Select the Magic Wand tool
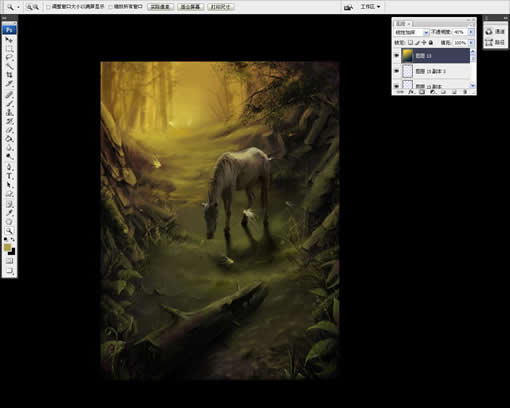This screenshot has height=408, width=510. pyautogui.click(x=9, y=66)
